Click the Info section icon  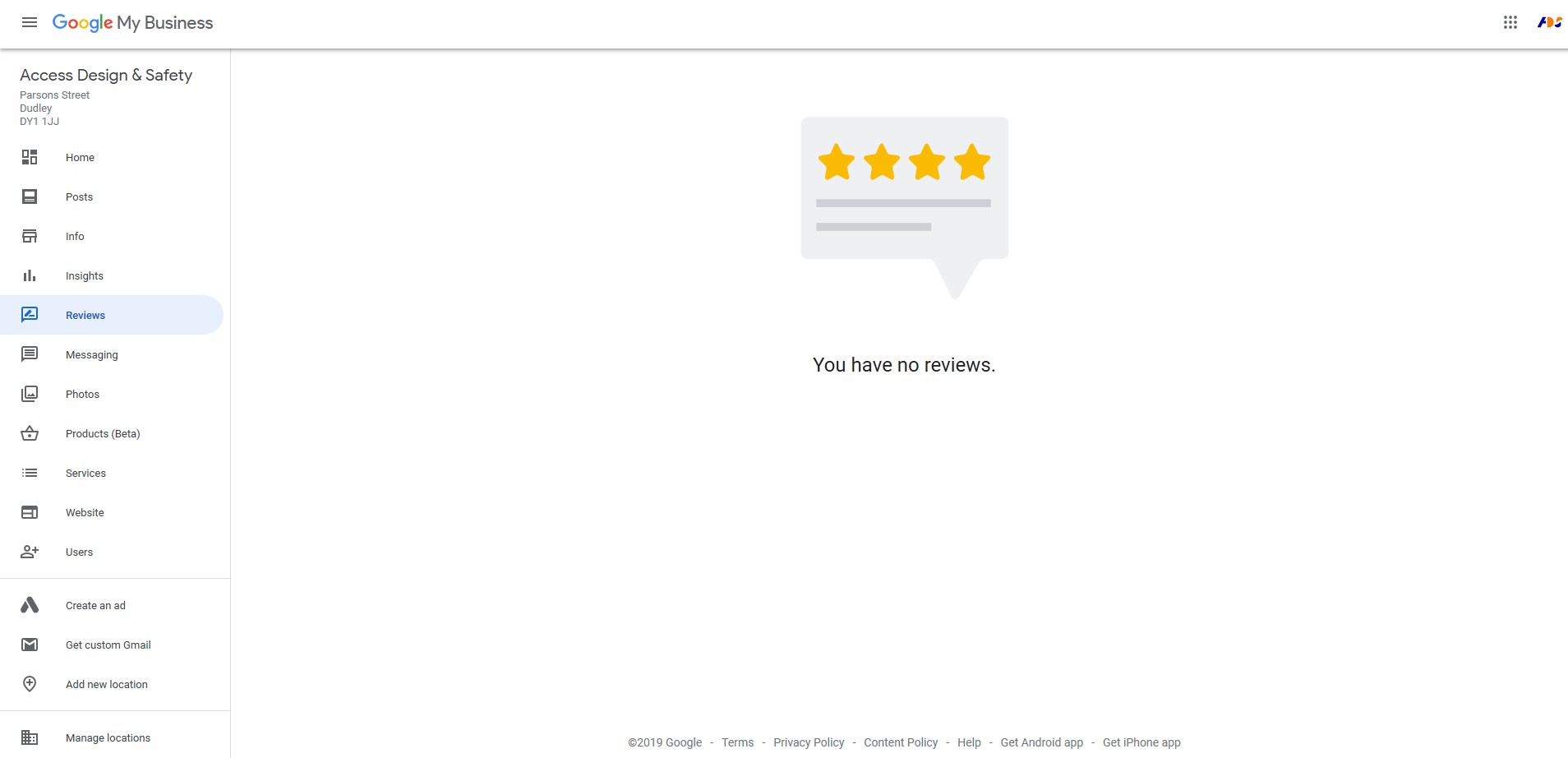coord(30,236)
